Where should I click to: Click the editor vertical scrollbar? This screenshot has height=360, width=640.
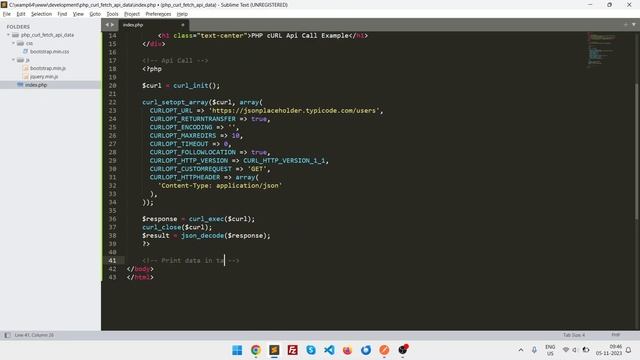point(637,152)
